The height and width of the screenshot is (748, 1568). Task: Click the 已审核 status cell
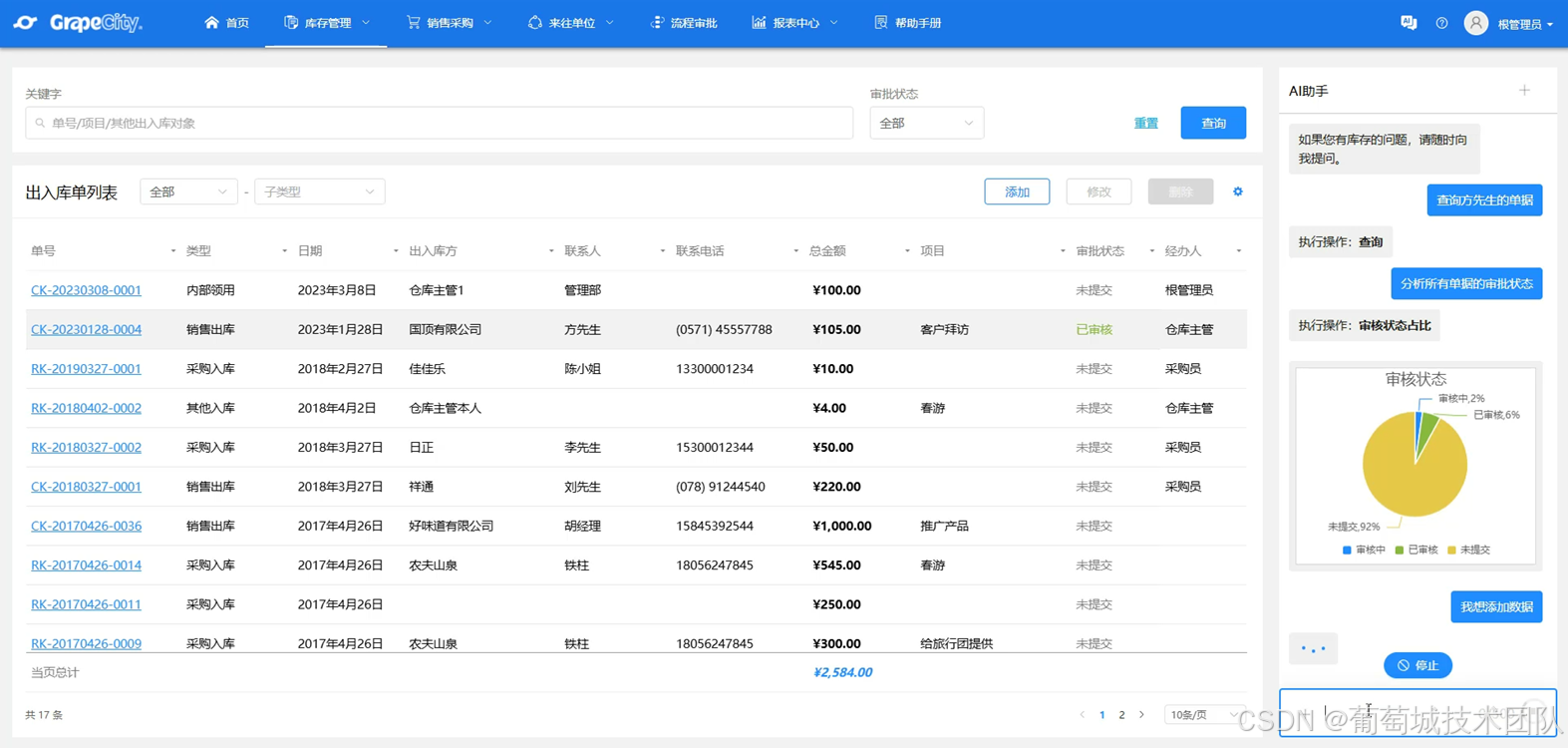(x=1094, y=330)
